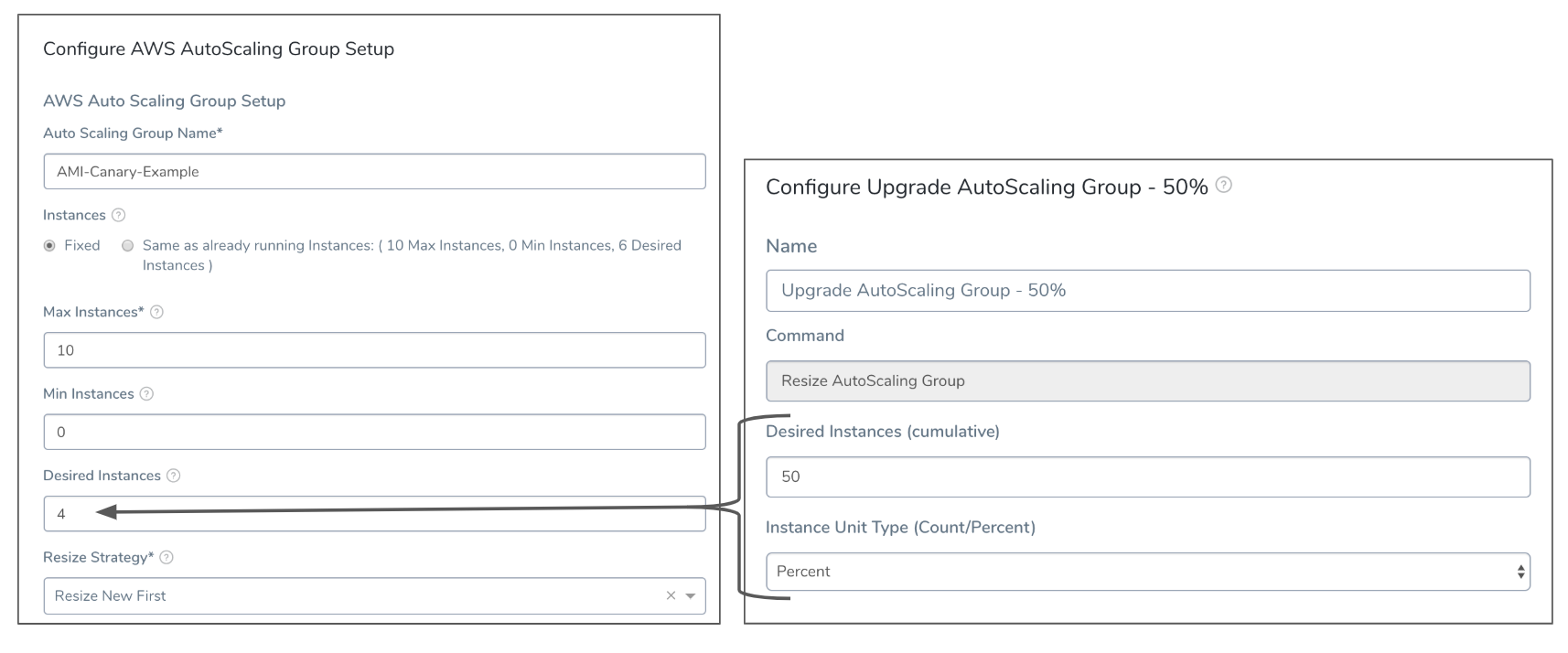Show Max Instances help tooltip icon
Viewport: 1568px width, 653px height.
(x=156, y=312)
